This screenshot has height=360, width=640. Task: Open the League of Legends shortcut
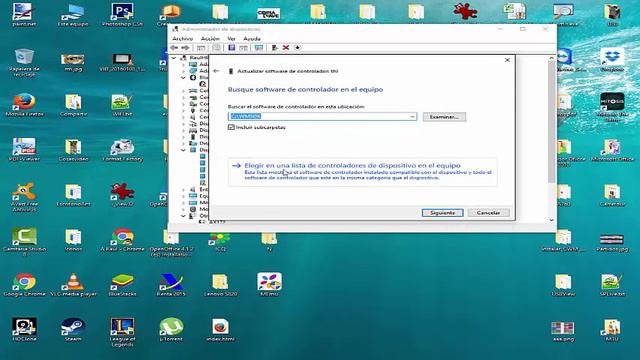tap(122, 332)
